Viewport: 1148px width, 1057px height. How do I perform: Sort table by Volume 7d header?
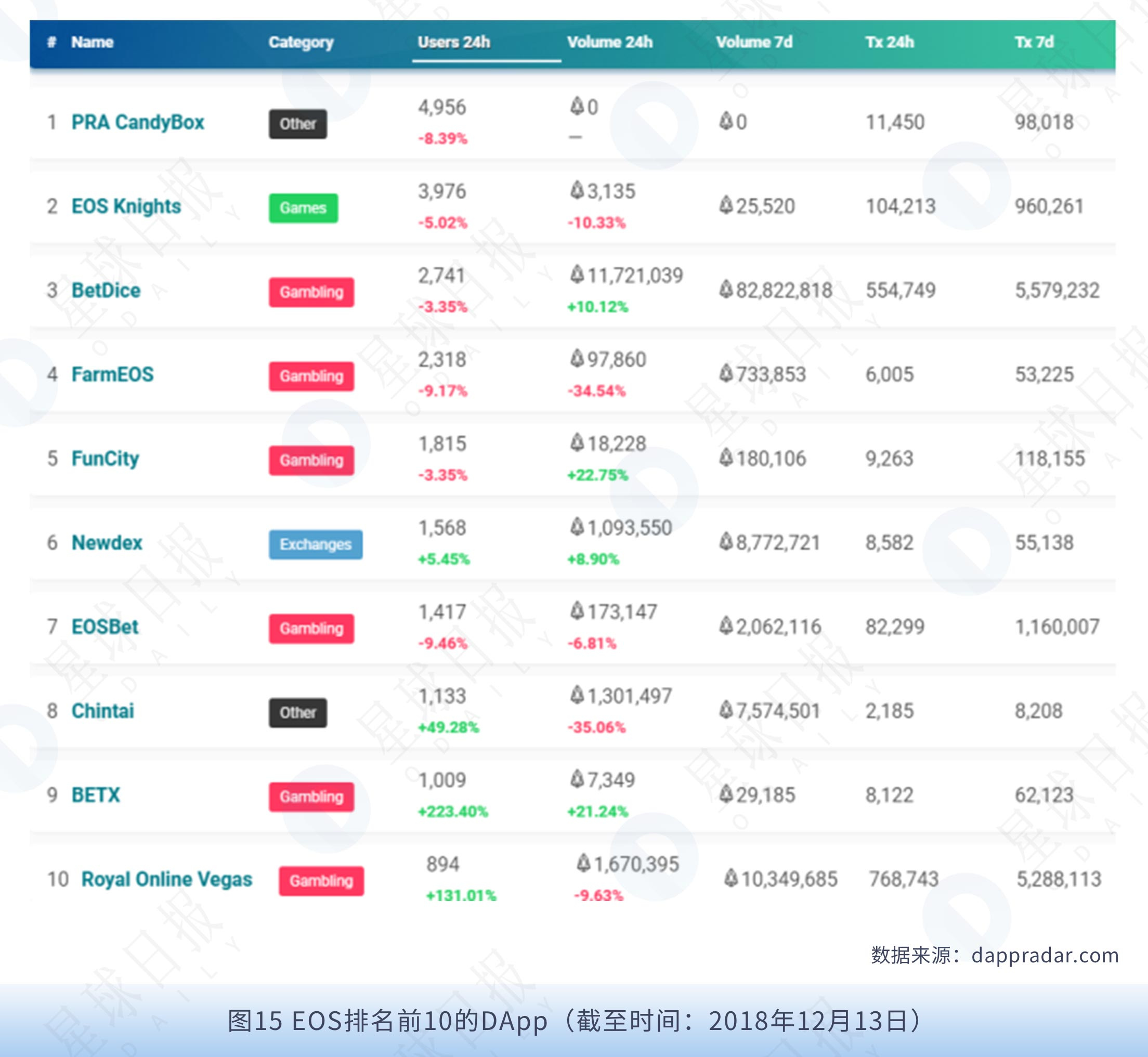pos(754,42)
